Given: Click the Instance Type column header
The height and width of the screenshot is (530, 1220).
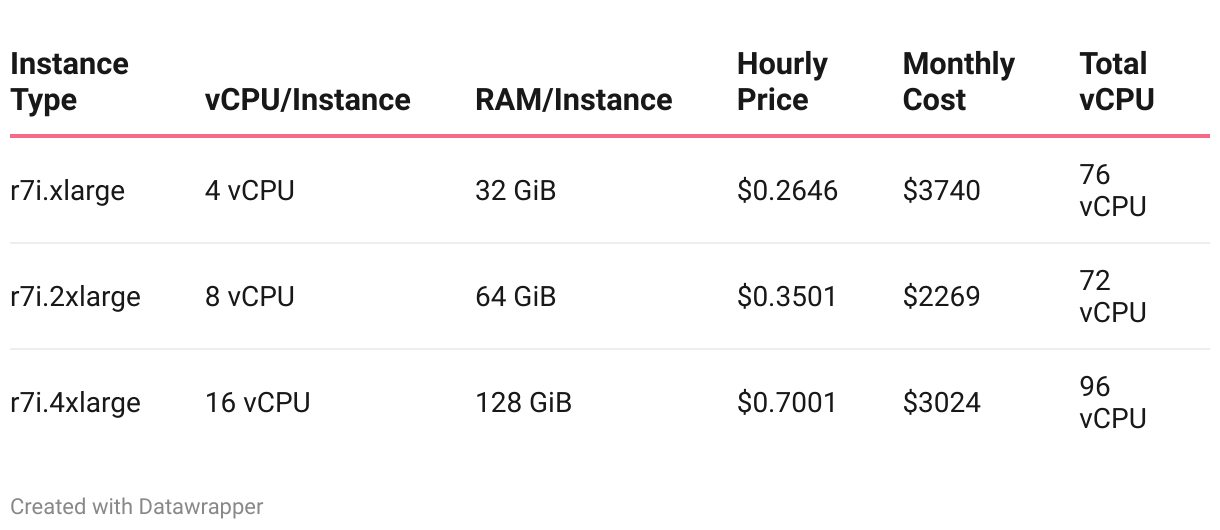Looking at the screenshot, I should (x=70, y=82).
